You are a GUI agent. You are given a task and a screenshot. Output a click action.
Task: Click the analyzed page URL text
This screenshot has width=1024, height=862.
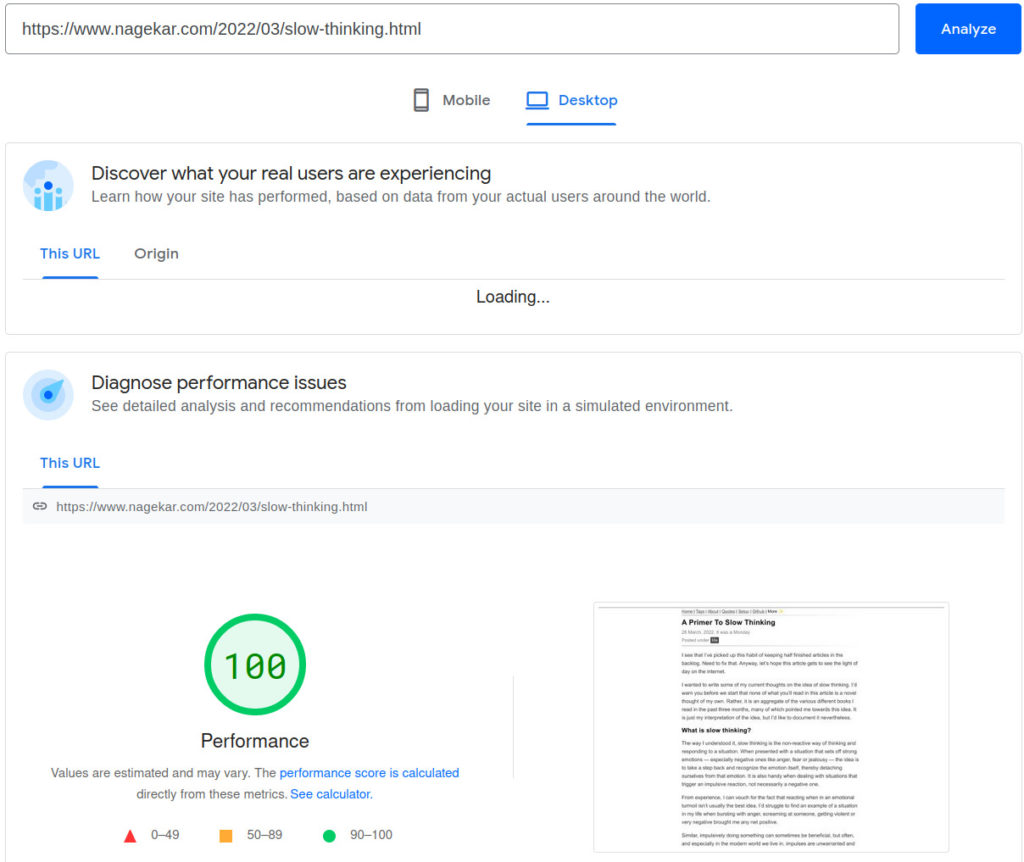tap(212, 507)
